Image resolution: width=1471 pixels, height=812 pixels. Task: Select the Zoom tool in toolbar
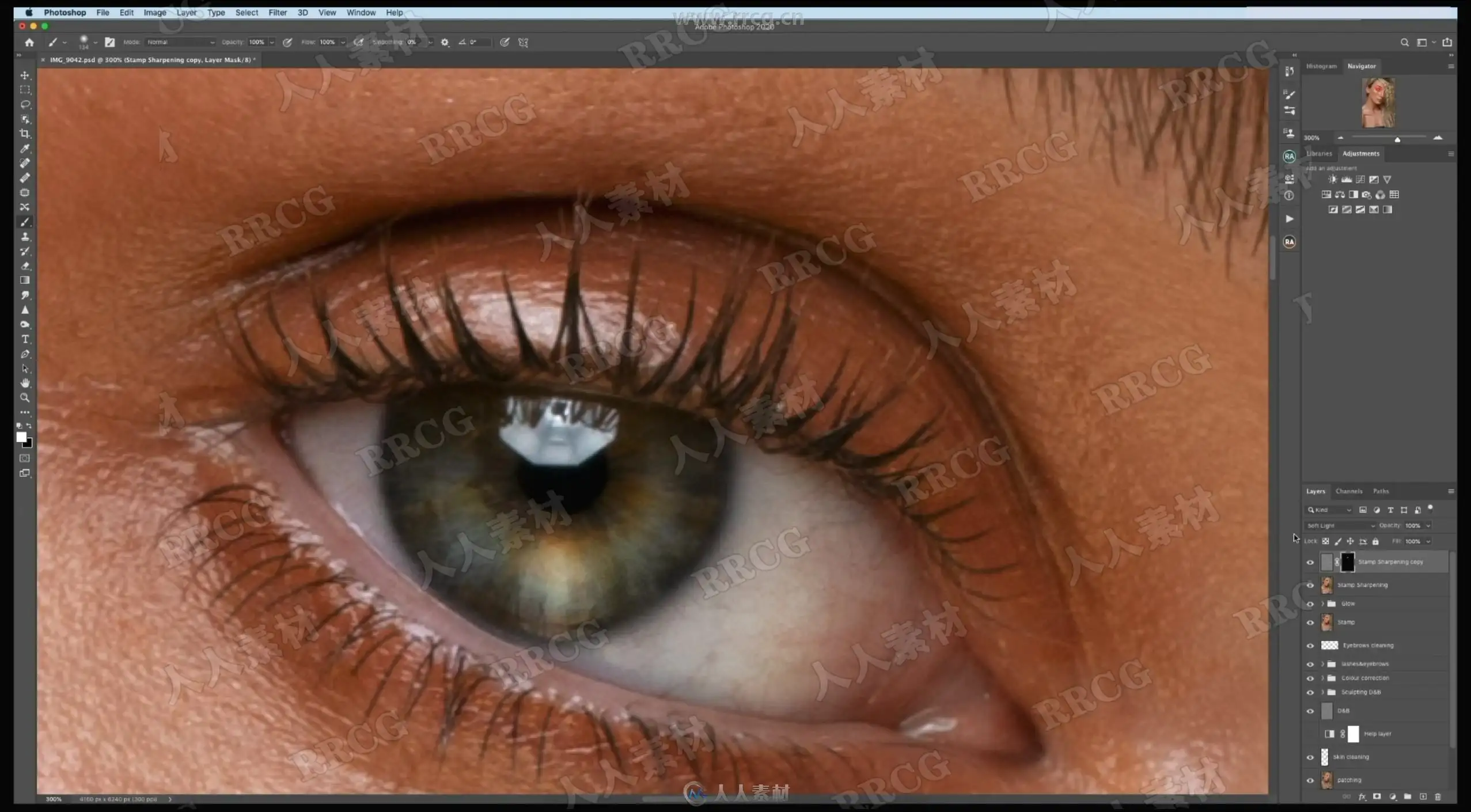coord(25,398)
